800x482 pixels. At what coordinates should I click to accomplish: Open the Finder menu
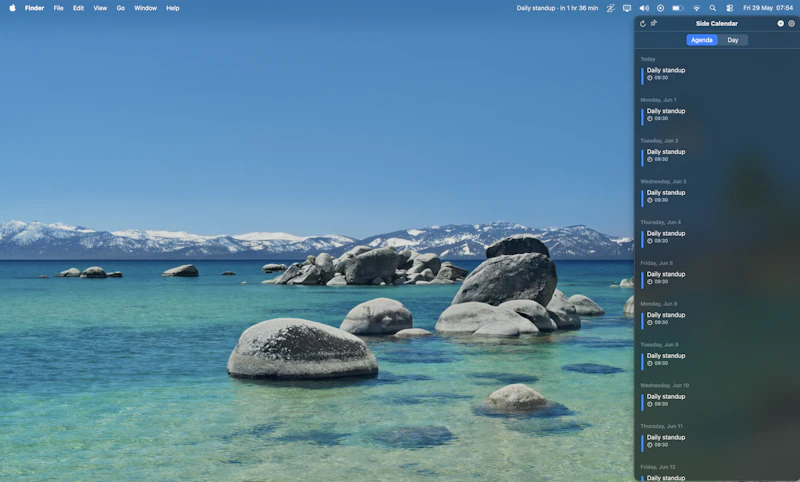(x=34, y=8)
